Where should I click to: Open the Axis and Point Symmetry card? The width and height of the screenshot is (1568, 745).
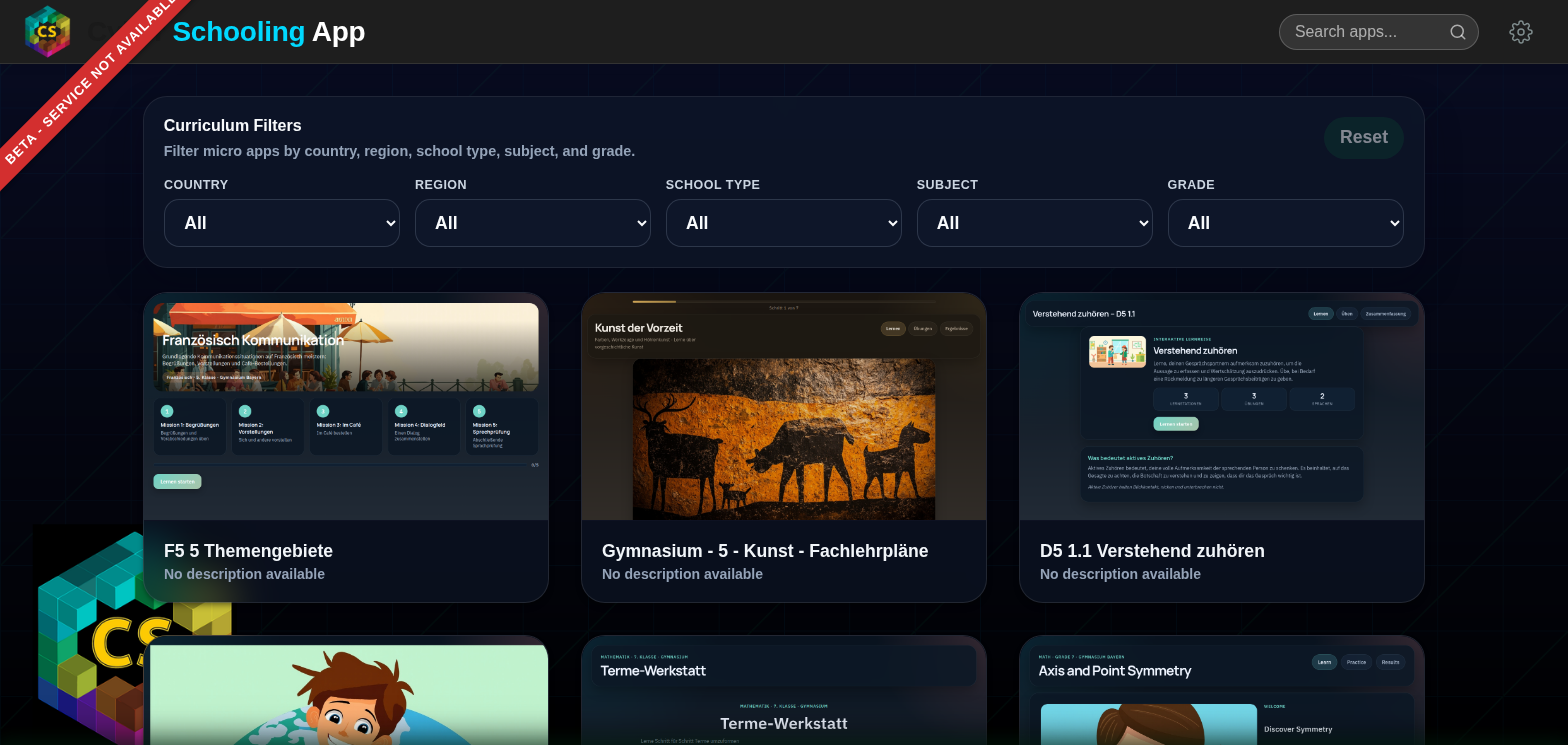(1222, 691)
